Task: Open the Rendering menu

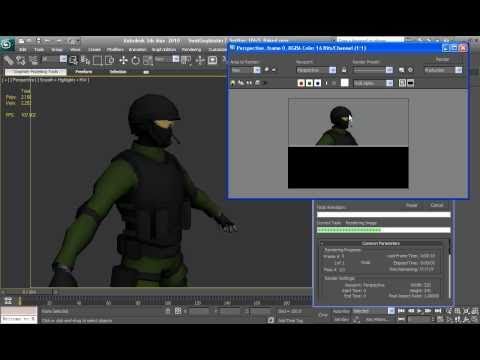Action: pos(191,50)
